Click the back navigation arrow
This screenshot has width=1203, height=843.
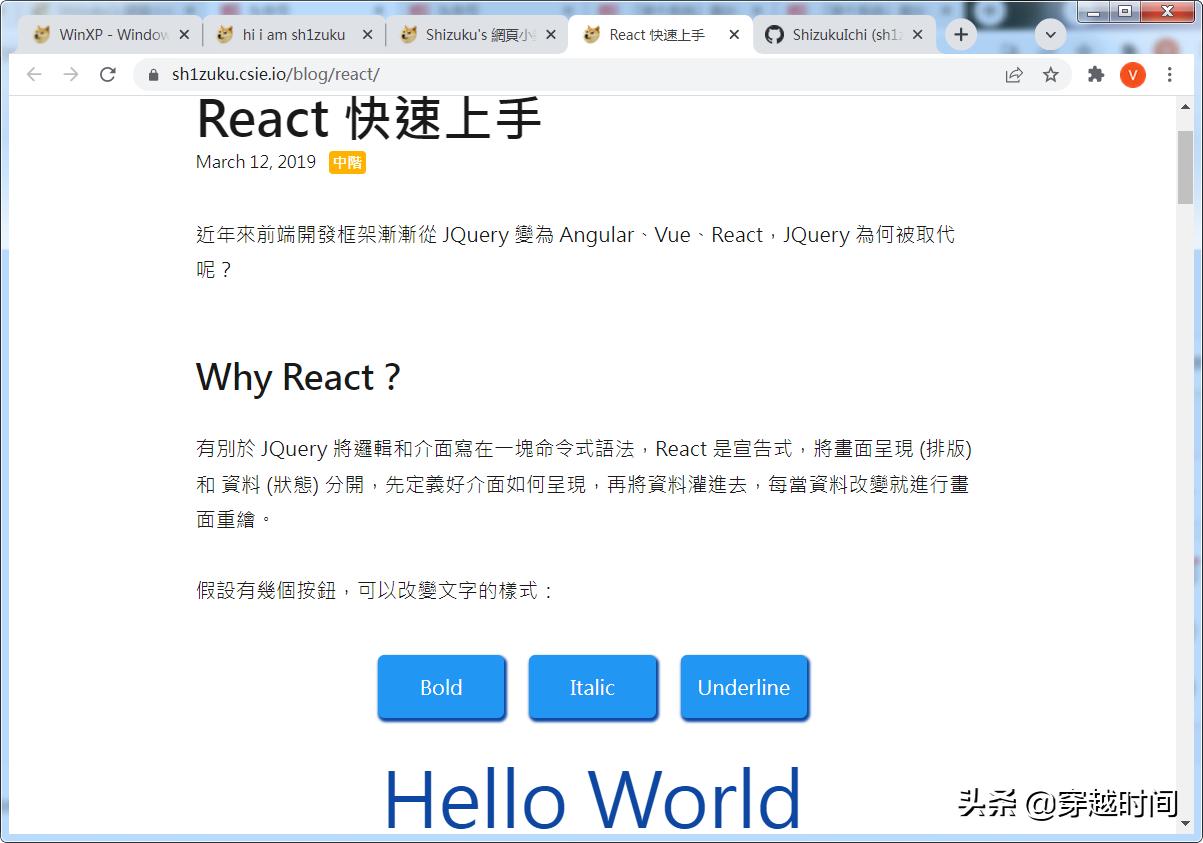coord(33,74)
